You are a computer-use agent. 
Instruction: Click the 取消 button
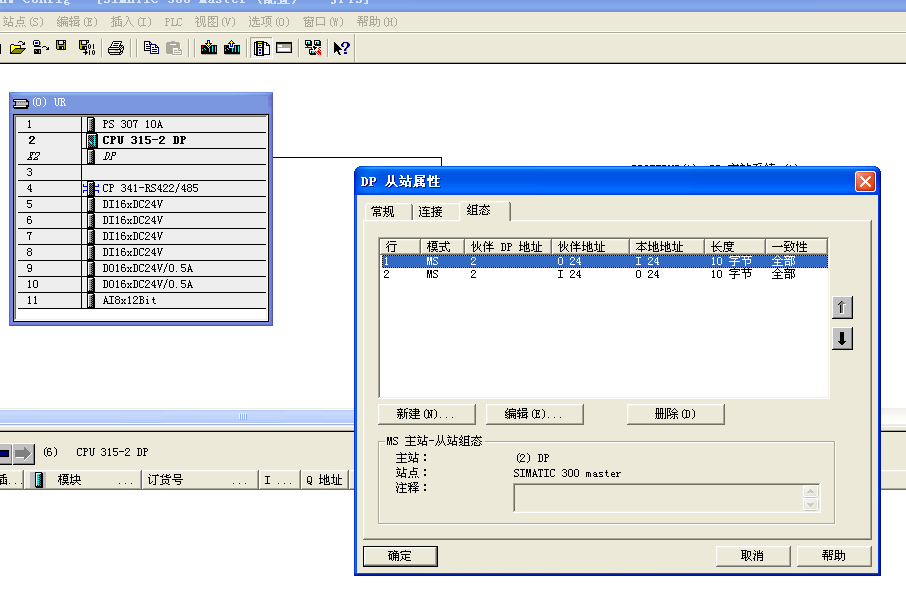tap(753, 556)
